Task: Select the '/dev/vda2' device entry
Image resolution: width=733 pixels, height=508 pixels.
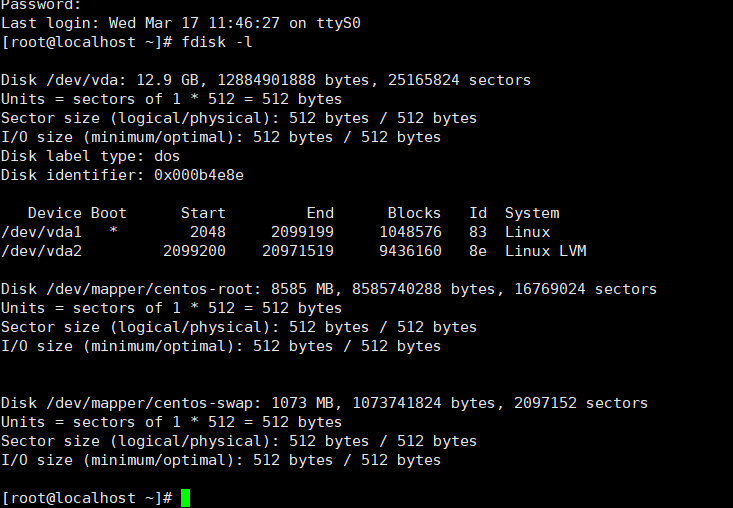Action: [x=41, y=251]
